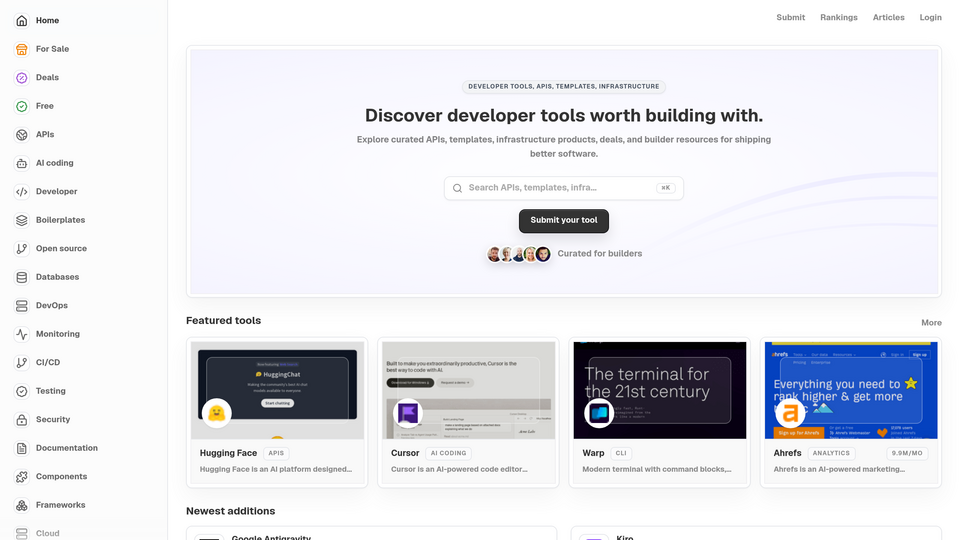Click the DevOps server icon
This screenshot has width=960, height=540.
click(21, 306)
